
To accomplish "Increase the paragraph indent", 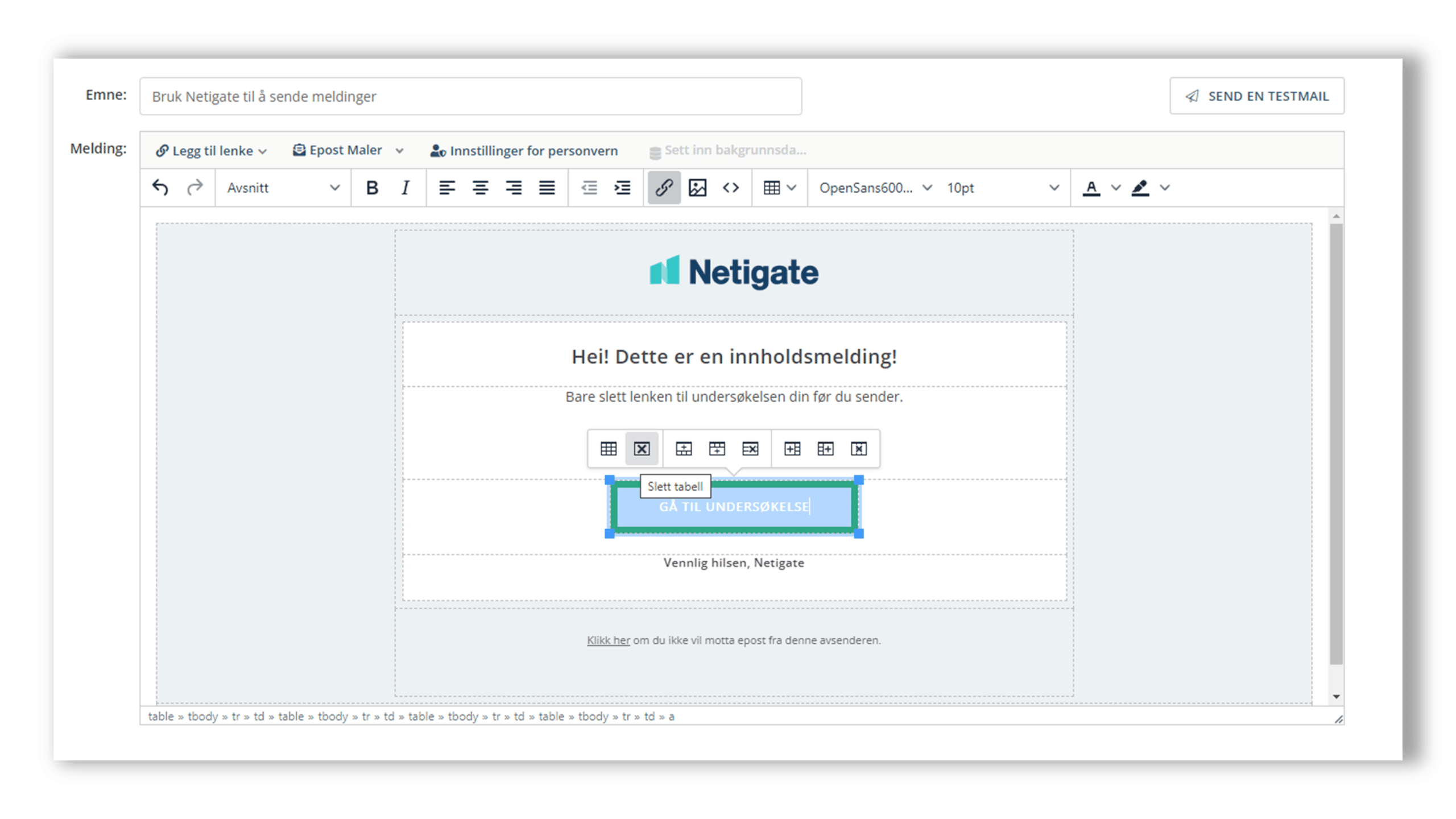I will pos(622,187).
